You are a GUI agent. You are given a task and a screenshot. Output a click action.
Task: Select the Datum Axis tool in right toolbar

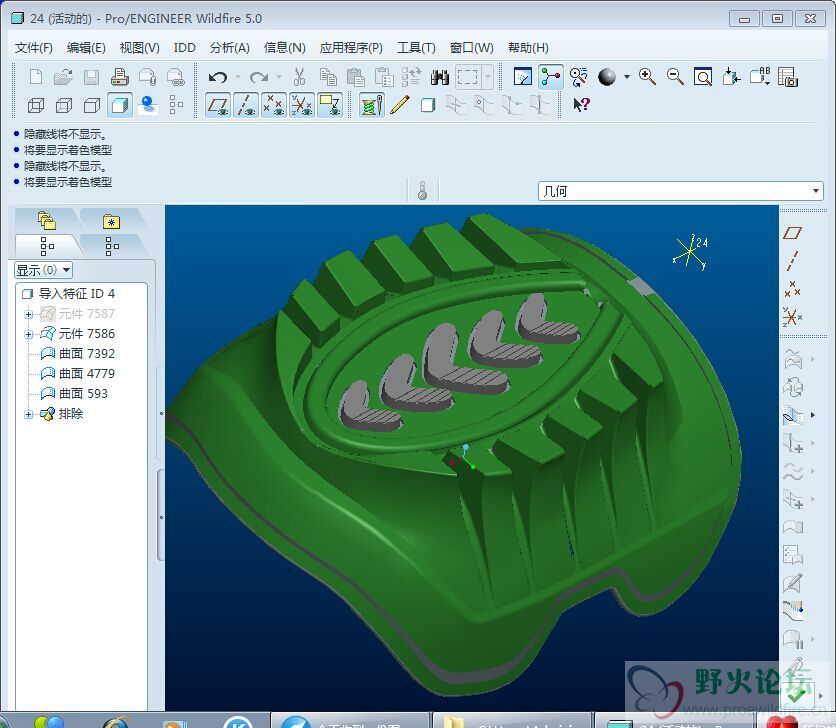792,261
